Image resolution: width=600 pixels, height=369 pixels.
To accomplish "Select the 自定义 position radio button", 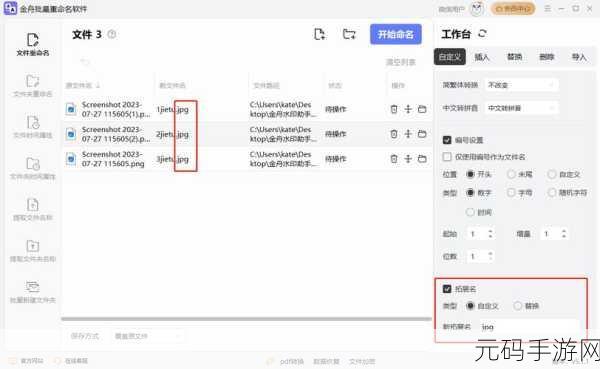I will click(x=551, y=174).
